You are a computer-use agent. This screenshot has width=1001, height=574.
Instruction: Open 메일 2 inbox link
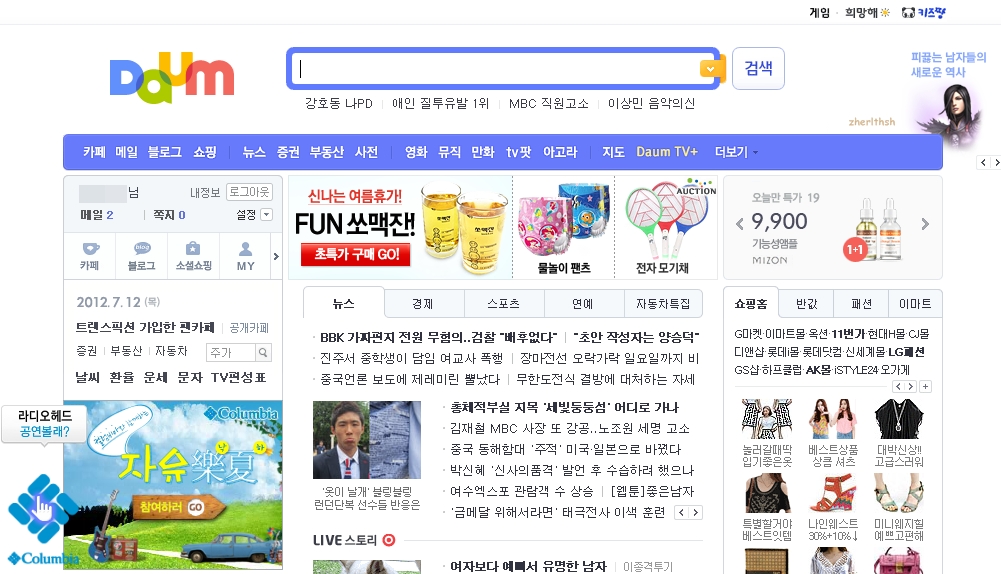click(96, 215)
